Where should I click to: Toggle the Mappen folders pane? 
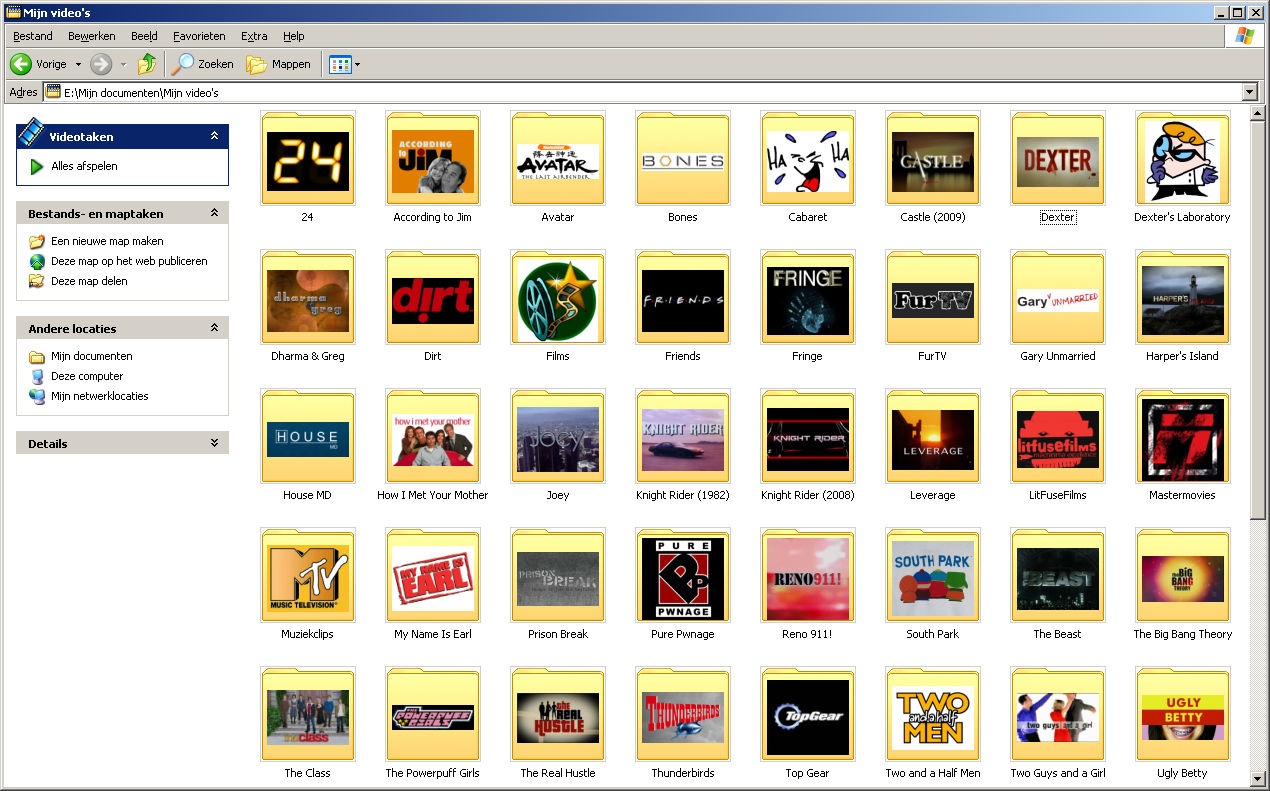279,64
